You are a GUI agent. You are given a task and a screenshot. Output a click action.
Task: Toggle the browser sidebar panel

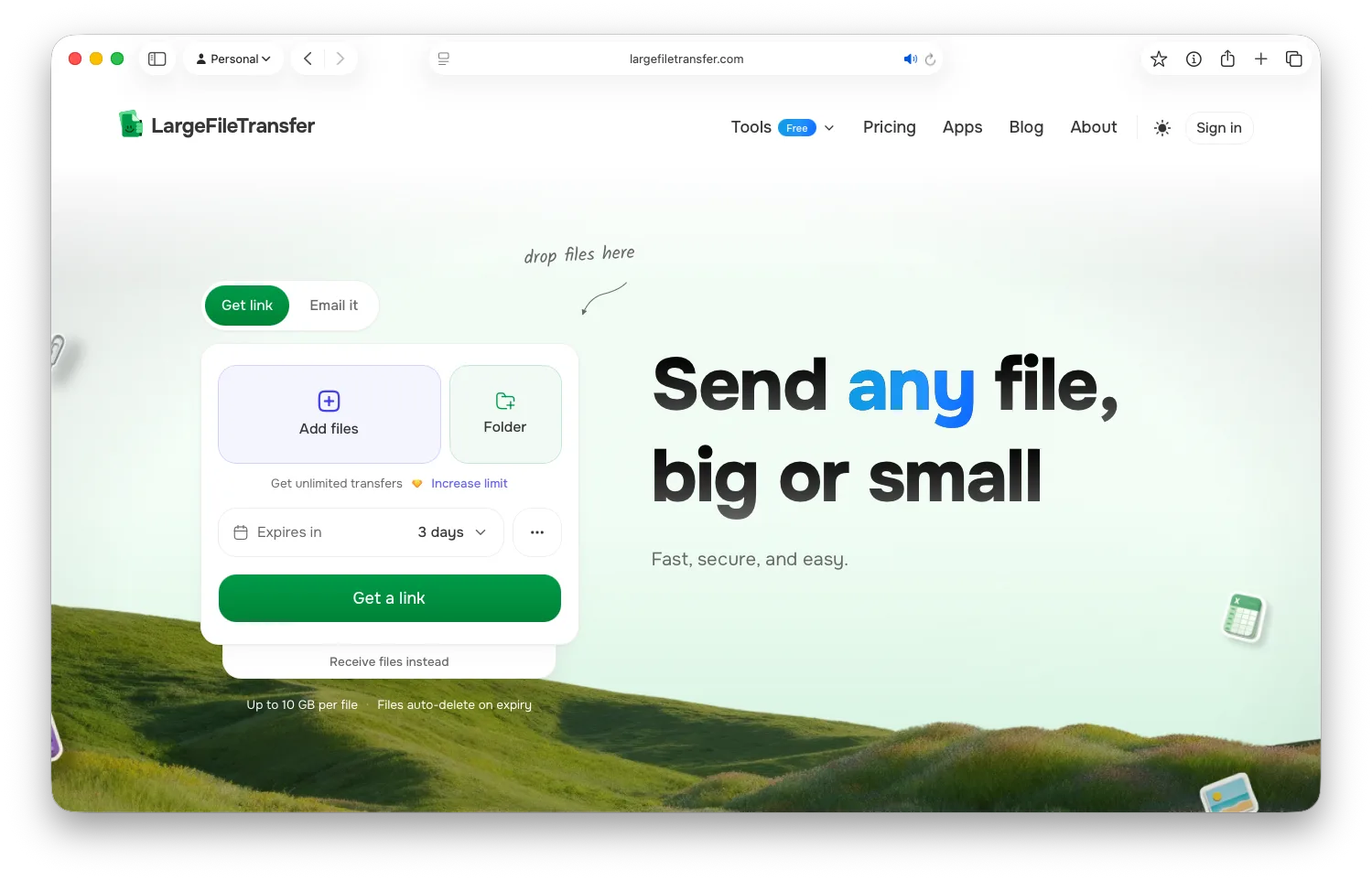click(x=157, y=59)
